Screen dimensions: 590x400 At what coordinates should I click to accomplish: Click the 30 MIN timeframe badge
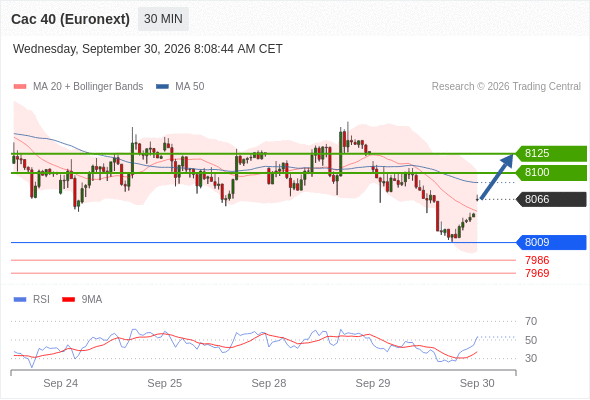tap(163, 19)
